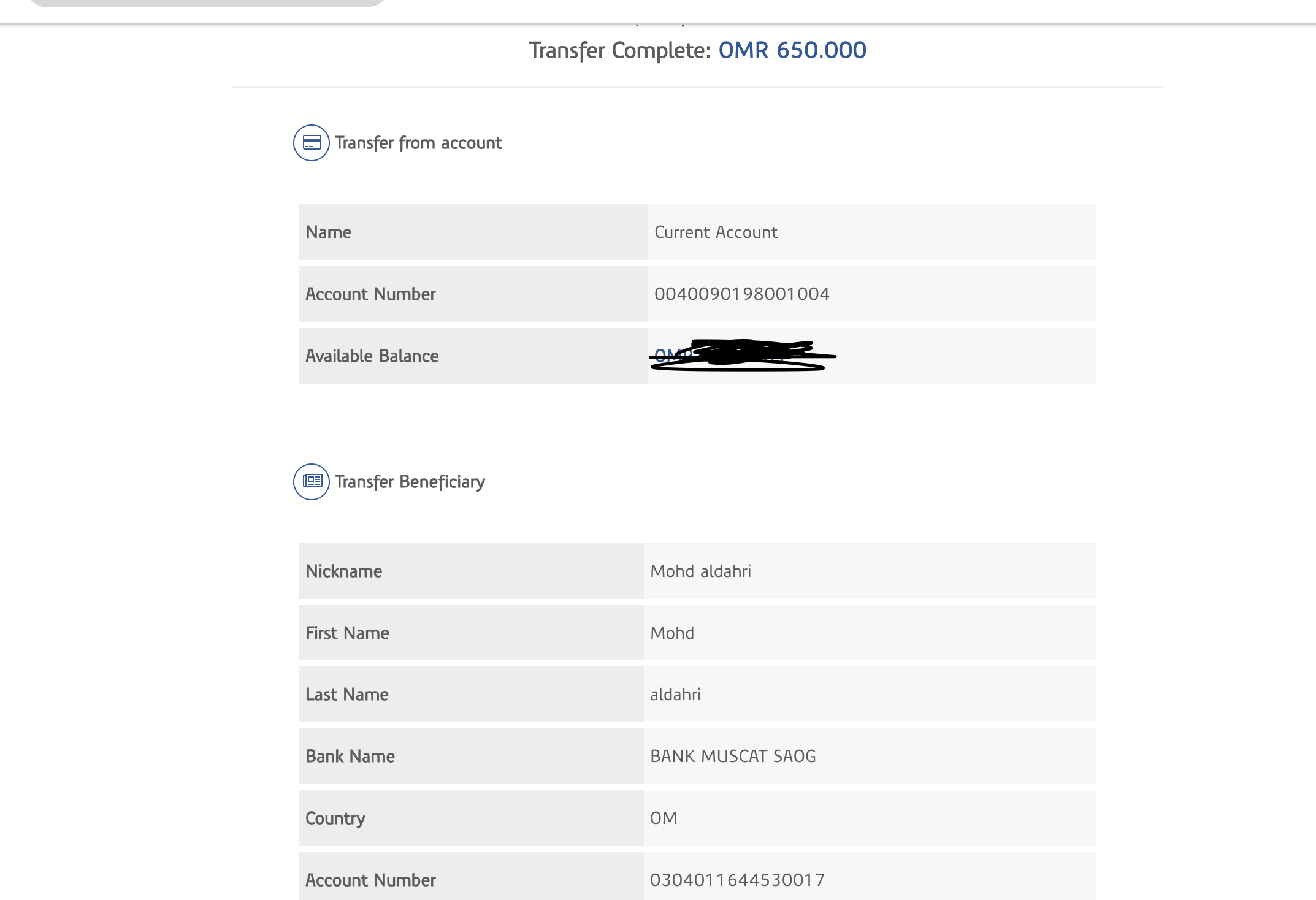This screenshot has height=900, width=1316.
Task: Select the Transfer Complete heading text
Action: [619, 50]
